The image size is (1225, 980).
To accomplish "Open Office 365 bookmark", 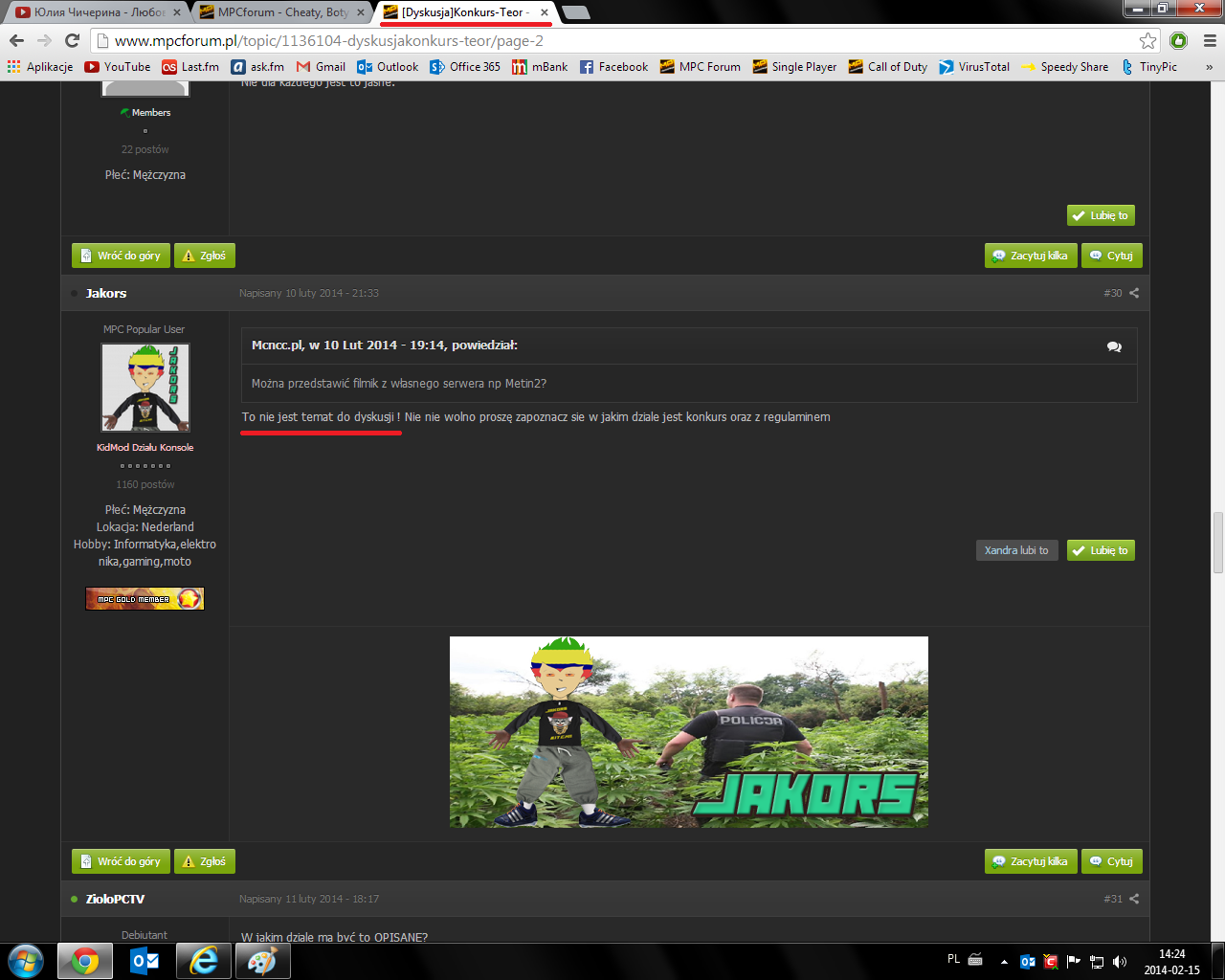I will (465, 67).
